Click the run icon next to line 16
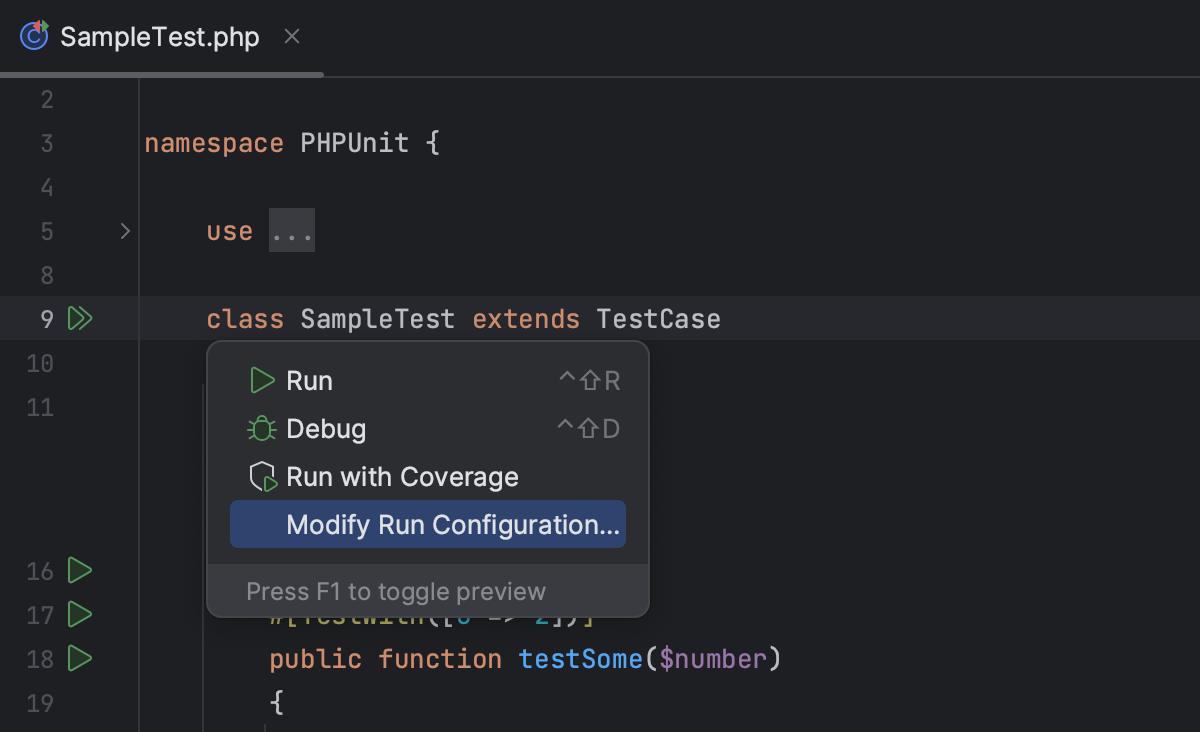This screenshot has height=732, width=1200. click(x=80, y=571)
